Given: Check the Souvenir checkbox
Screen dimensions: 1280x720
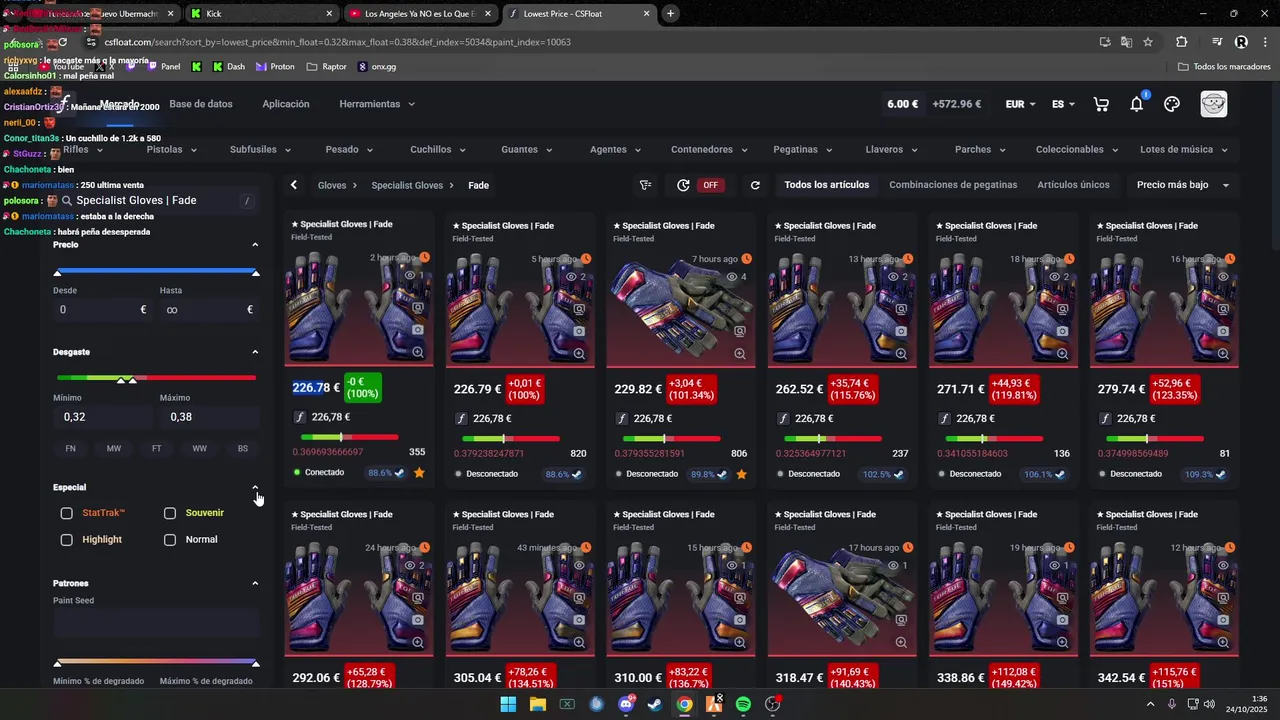Looking at the screenshot, I should tap(170, 513).
